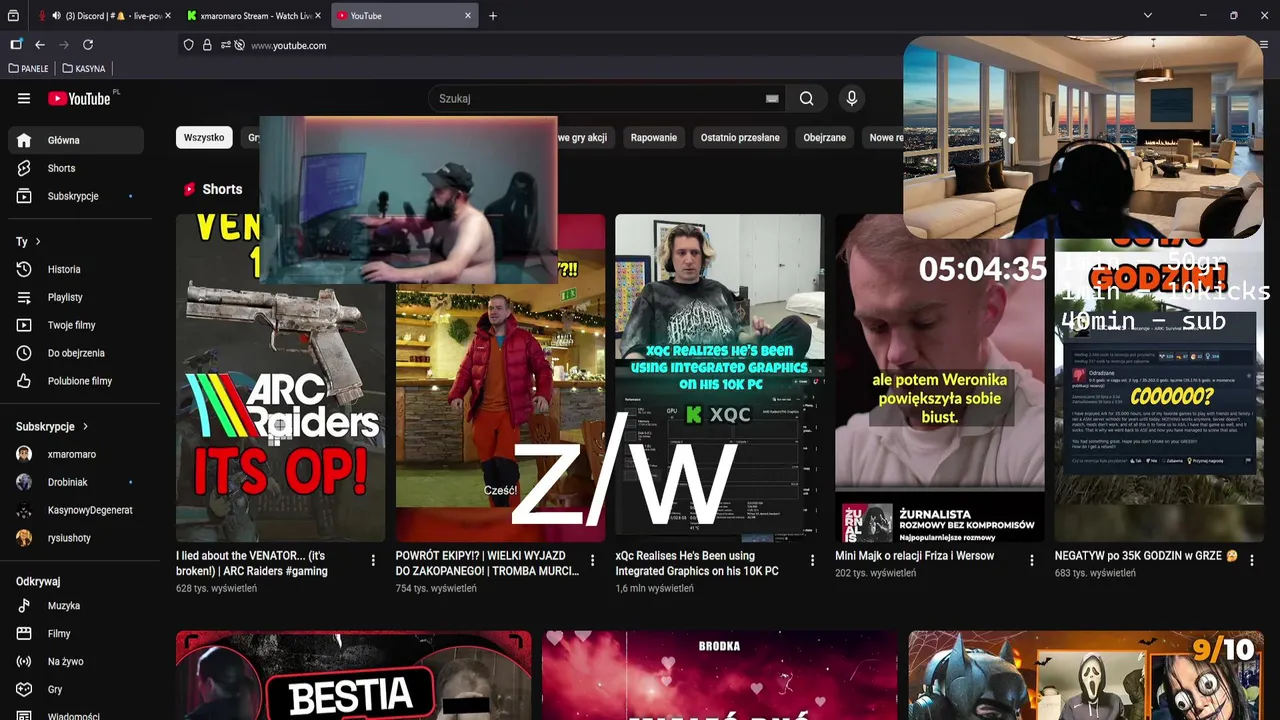Start voice search with microphone icon
The image size is (1280, 720).
[852, 98]
